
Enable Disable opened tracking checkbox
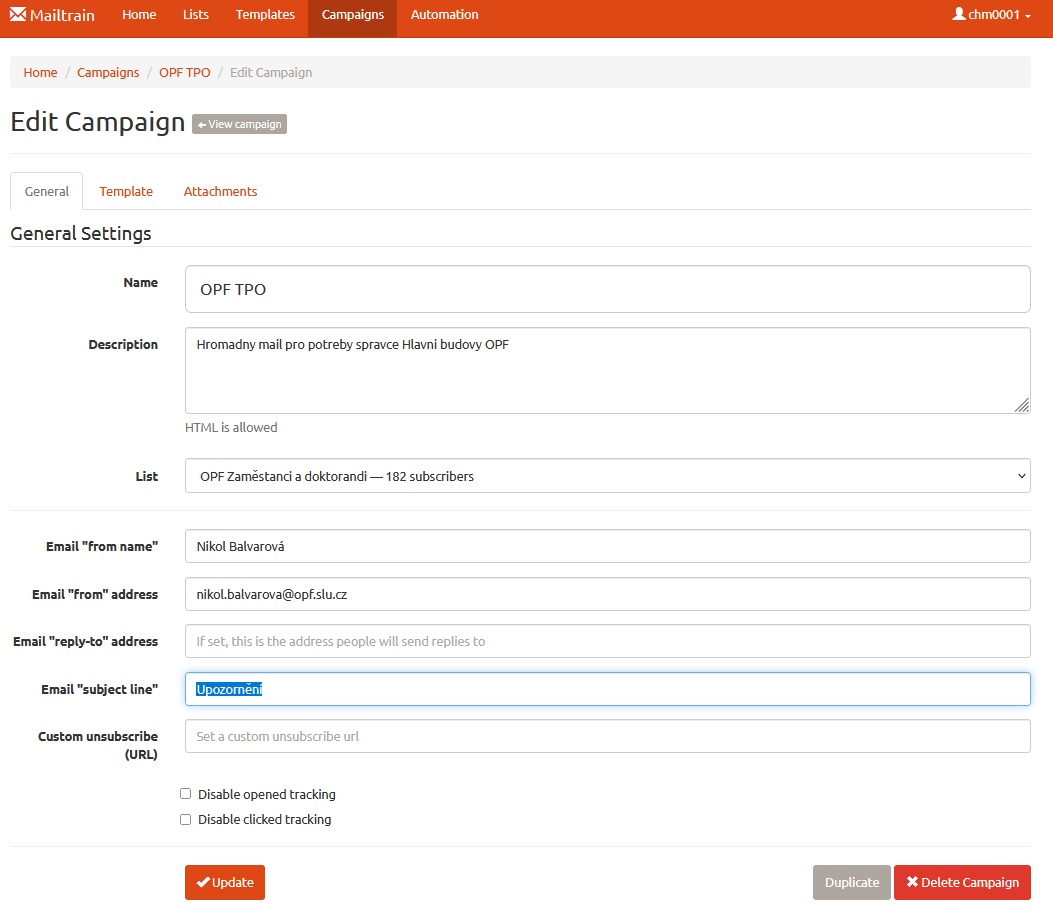point(185,794)
